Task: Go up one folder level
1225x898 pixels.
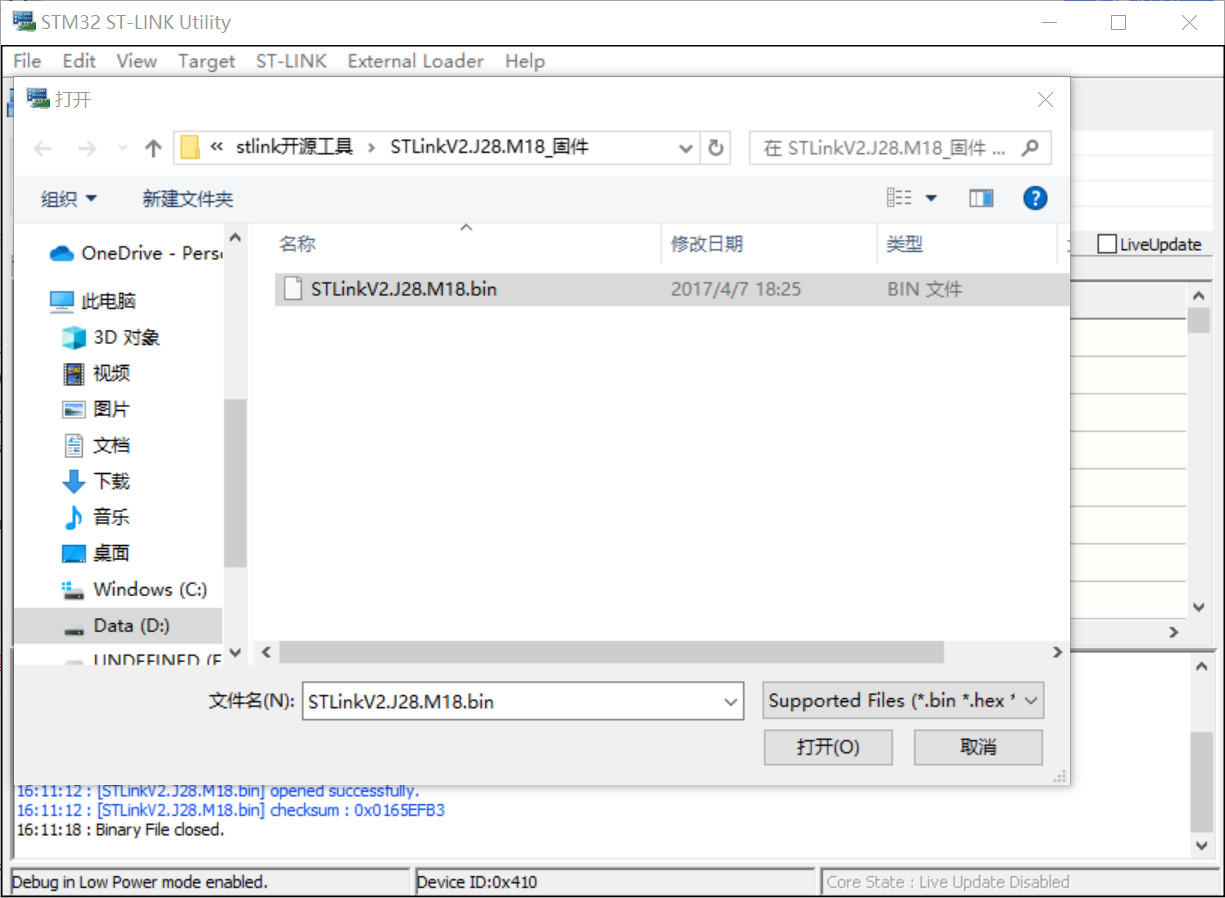Action: [x=153, y=148]
